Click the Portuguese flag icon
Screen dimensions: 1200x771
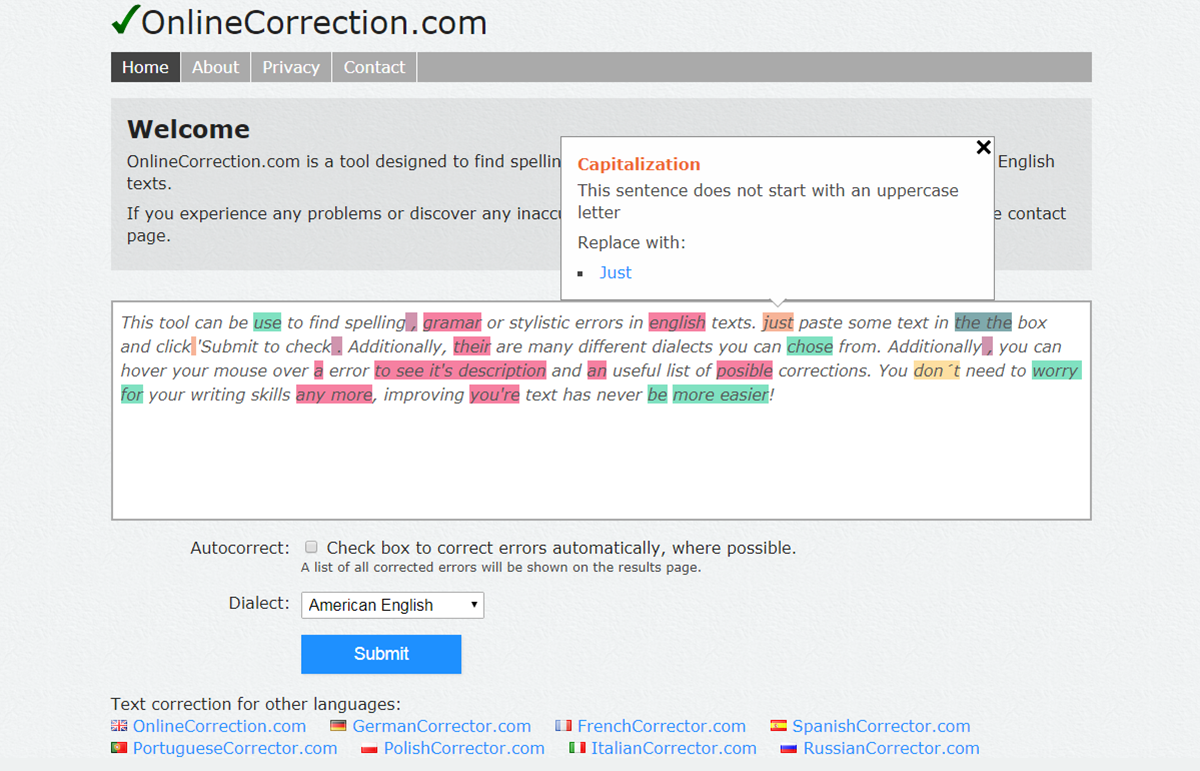[119, 748]
